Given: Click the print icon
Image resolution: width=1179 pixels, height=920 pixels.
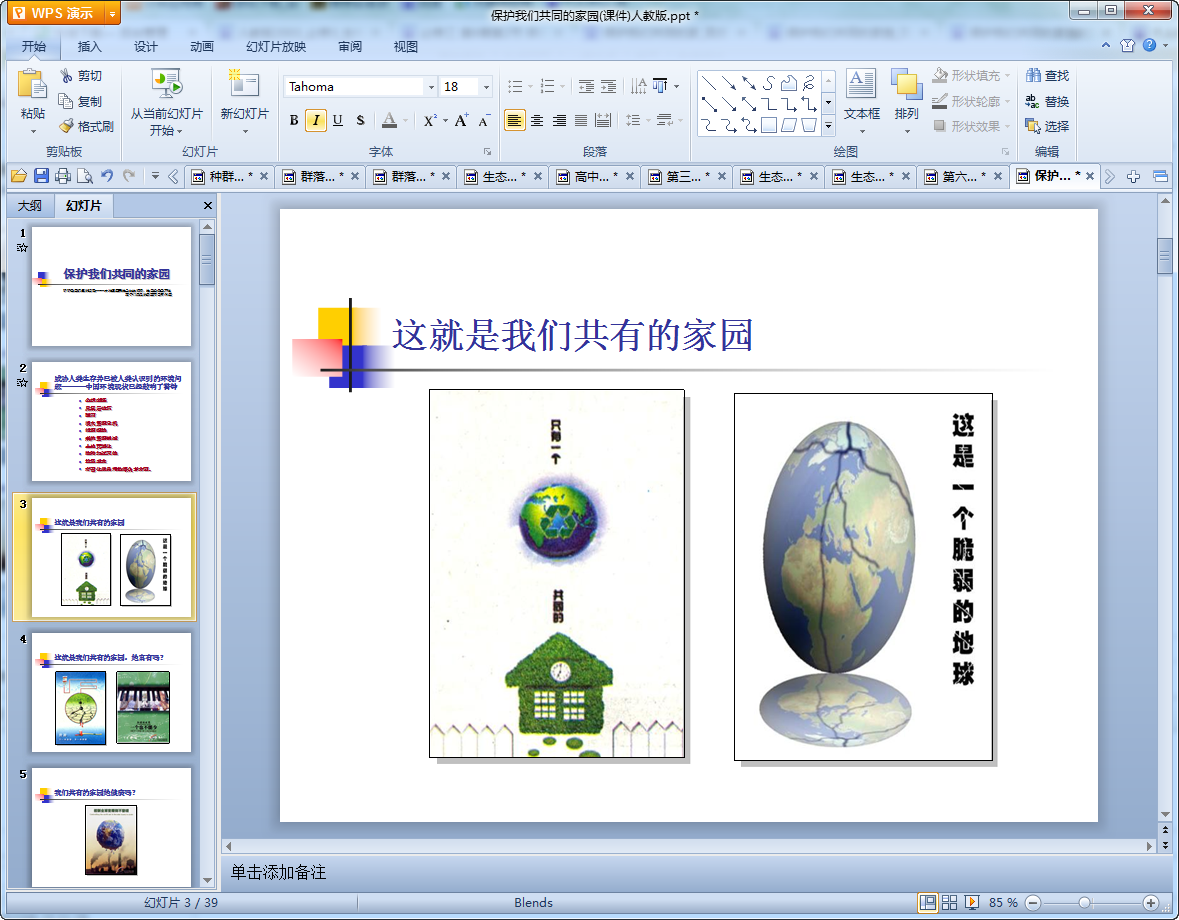Looking at the screenshot, I should tap(63, 176).
